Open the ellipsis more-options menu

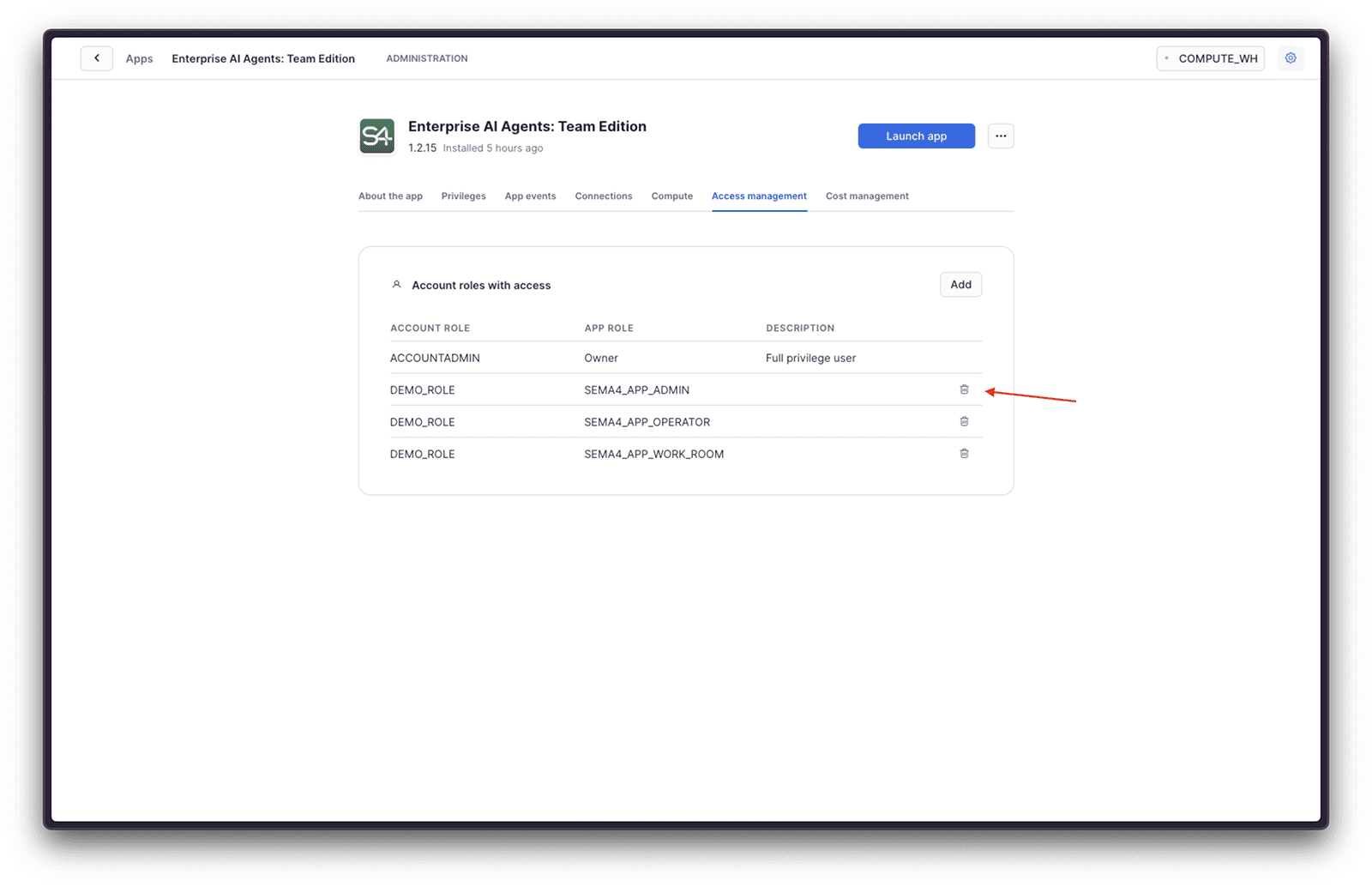(1001, 136)
